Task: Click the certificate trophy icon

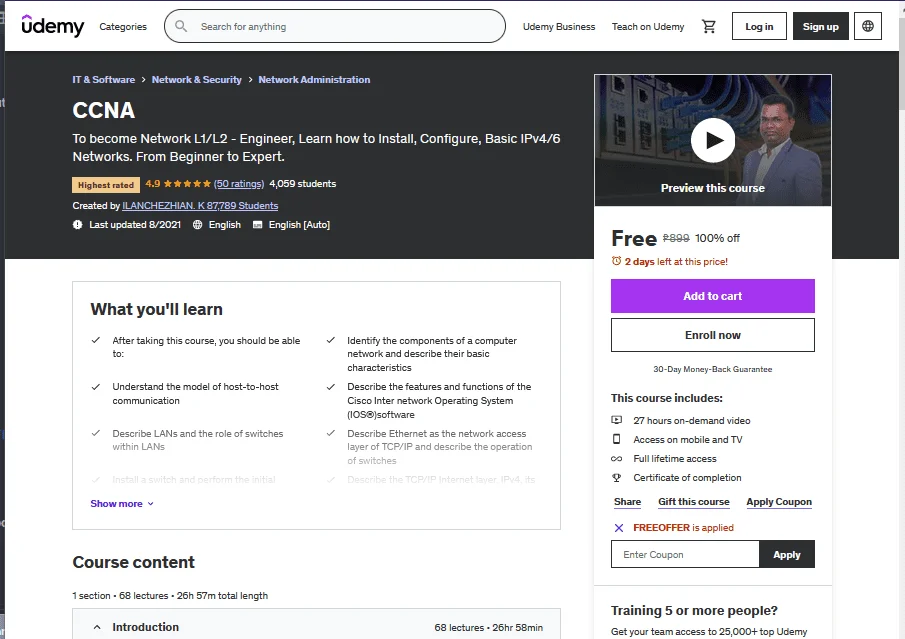Action: click(x=616, y=477)
